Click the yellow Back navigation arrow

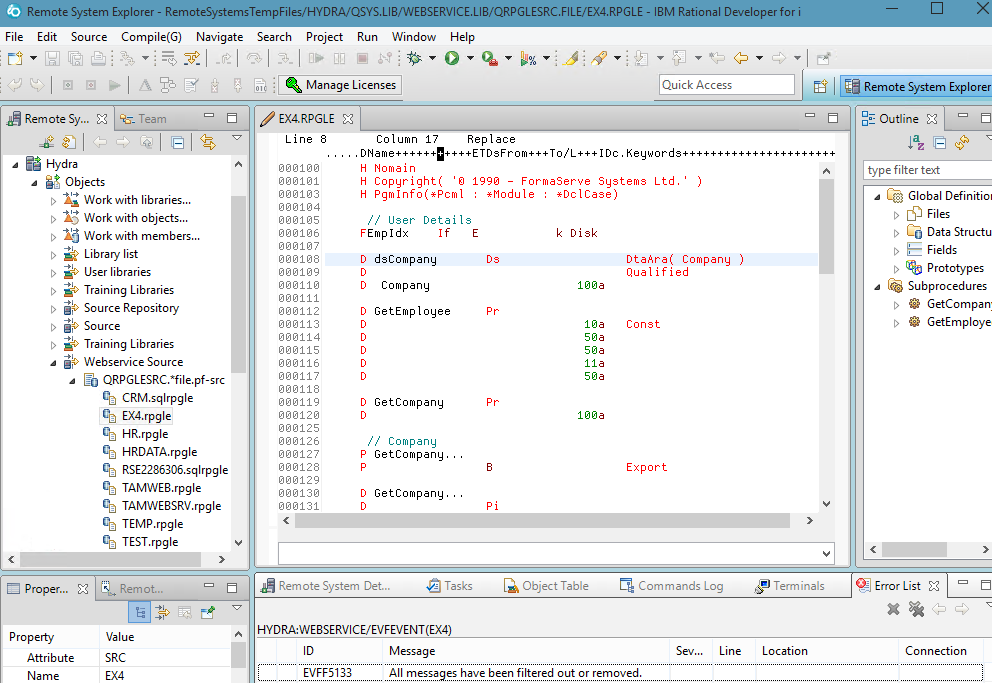741,59
